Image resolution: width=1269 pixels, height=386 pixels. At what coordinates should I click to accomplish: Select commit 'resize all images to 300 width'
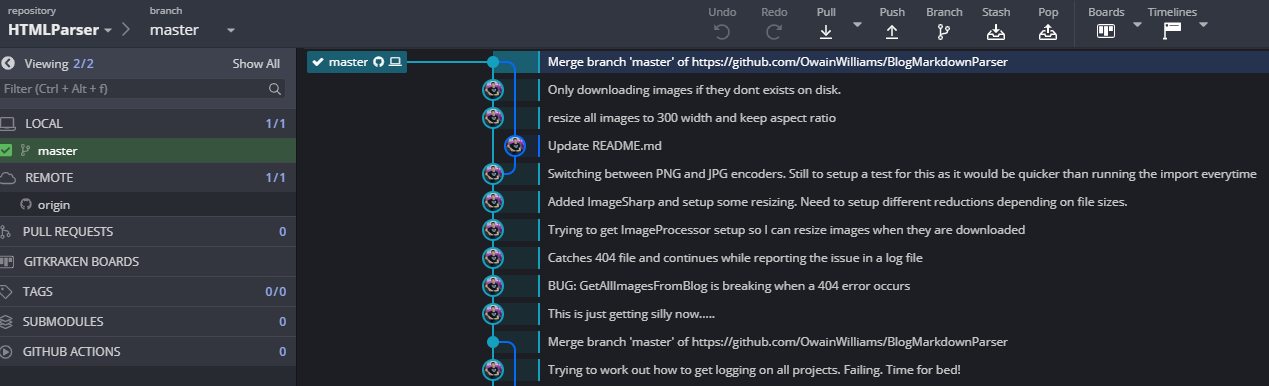coord(692,118)
